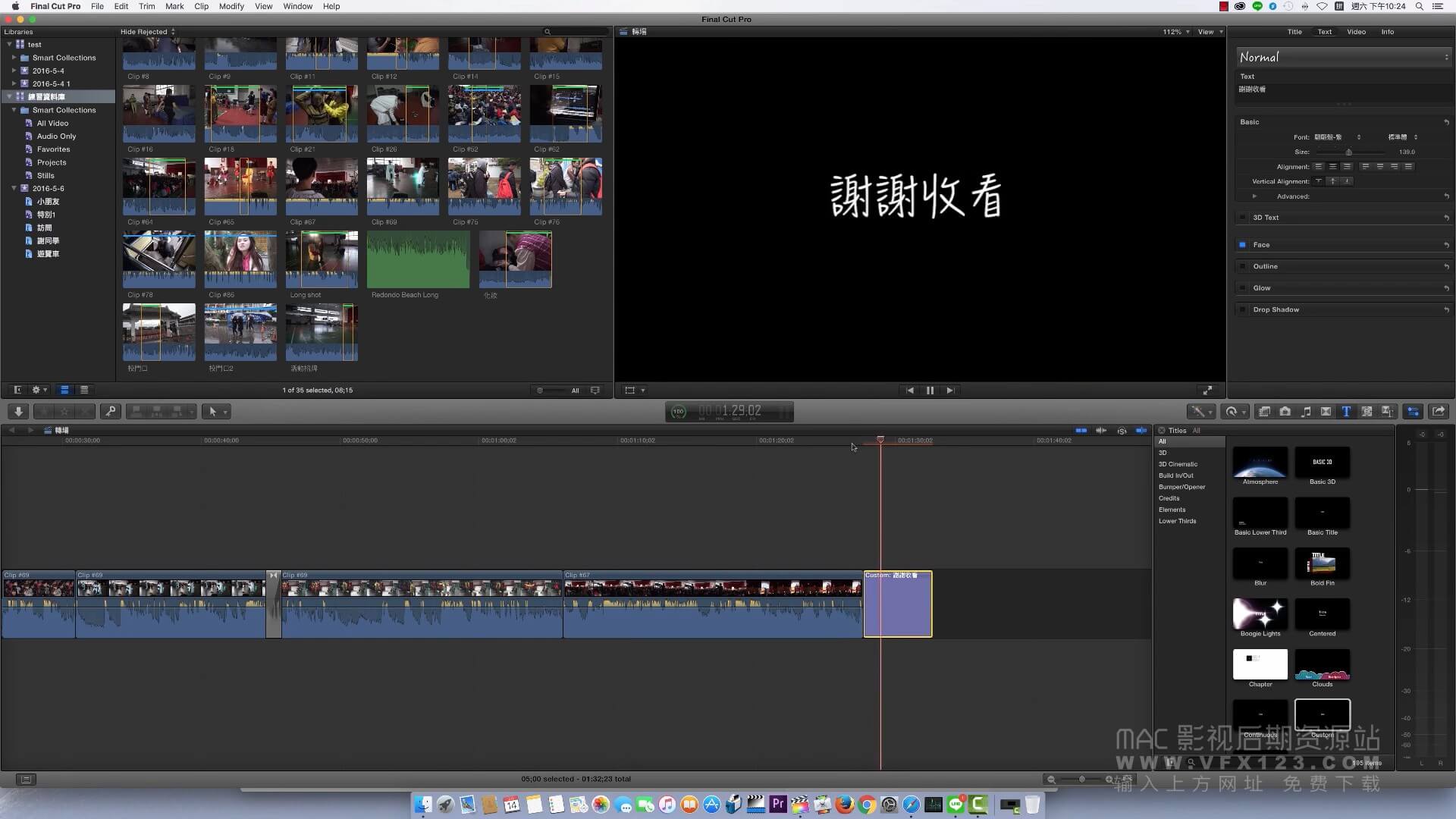This screenshot has width=1456, height=819.
Task: Adjust the timeline zoom slider
Action: [1081, 780]
